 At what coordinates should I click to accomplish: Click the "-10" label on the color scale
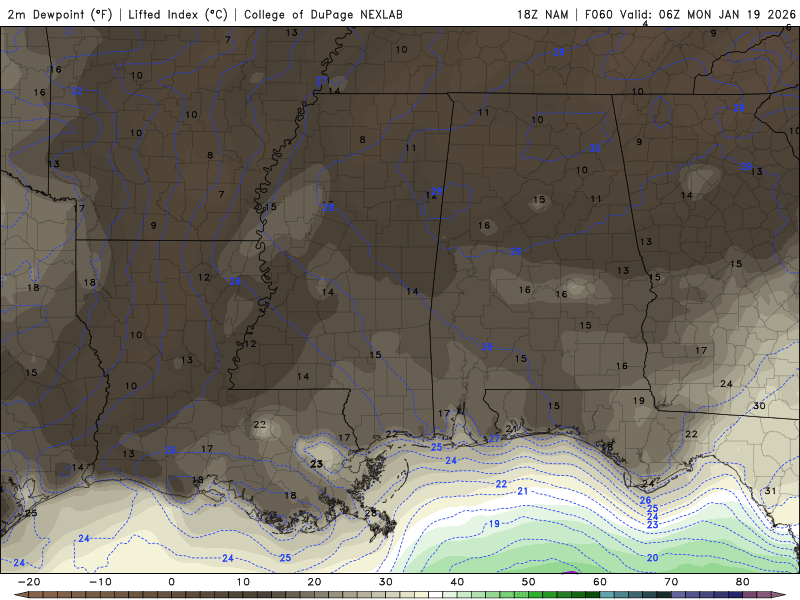coord(100,582)
